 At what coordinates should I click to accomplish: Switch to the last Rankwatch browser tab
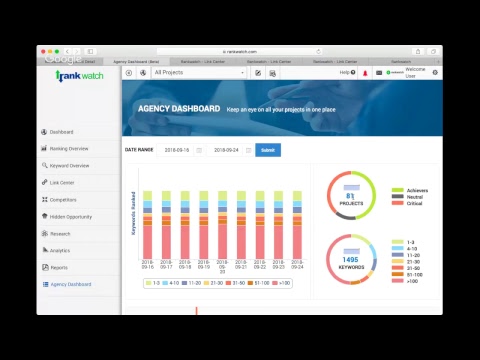tap(401, 62)
